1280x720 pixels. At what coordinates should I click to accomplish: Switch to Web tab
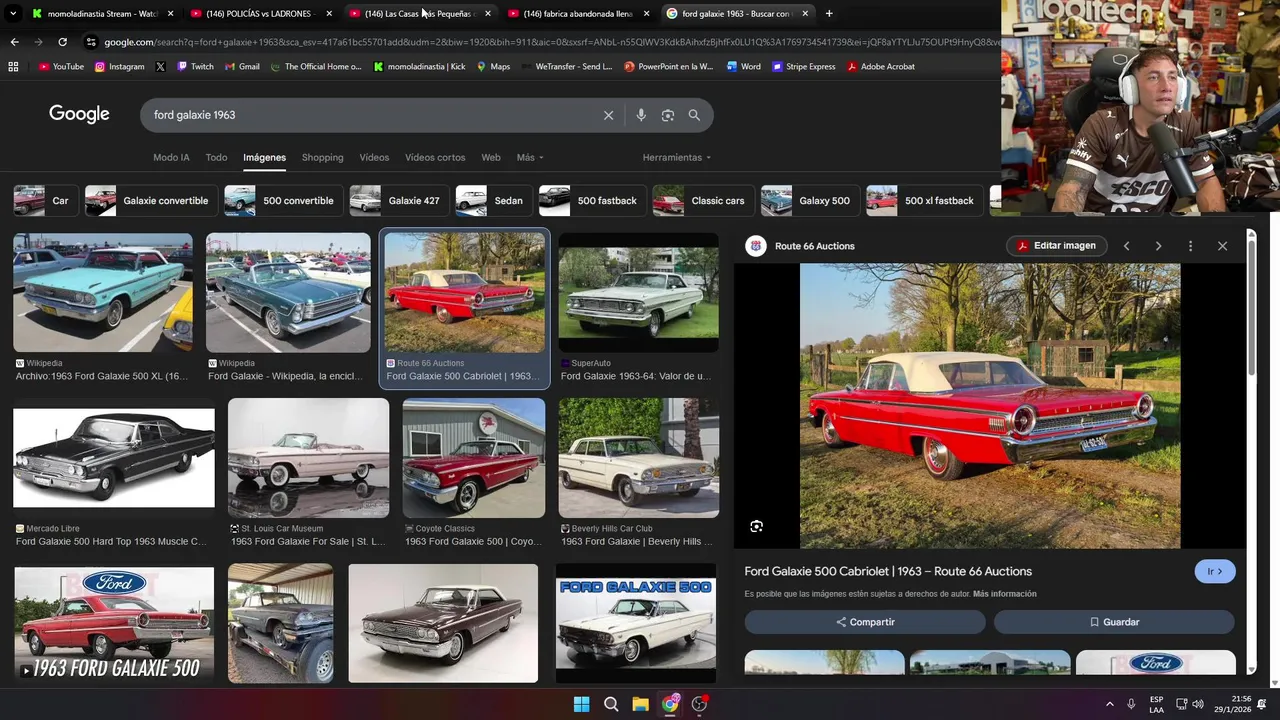tap(491, 158)
